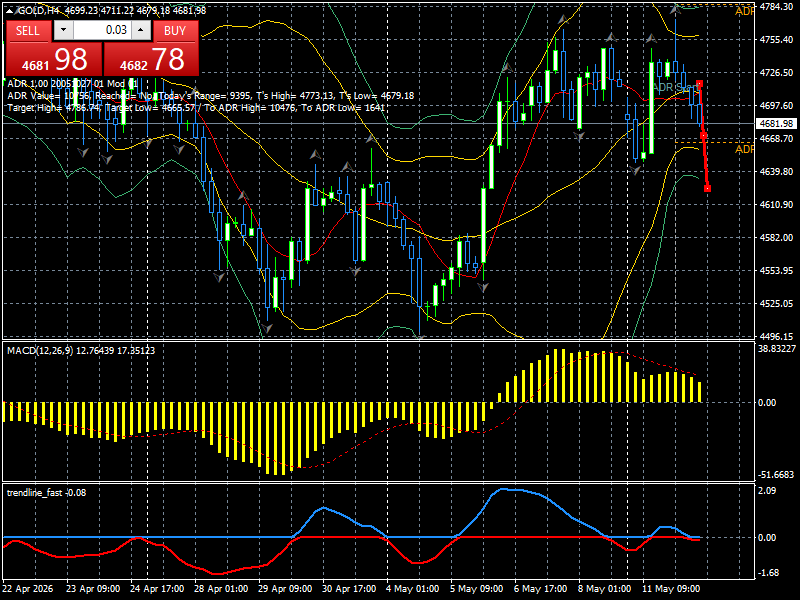
Task: Click the 24 Apr 17:00 time label
Action: click(x=157, y=588)
